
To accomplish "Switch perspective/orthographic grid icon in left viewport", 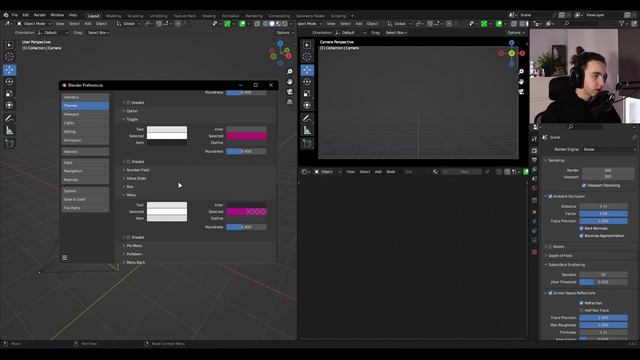I will point(289,102).
